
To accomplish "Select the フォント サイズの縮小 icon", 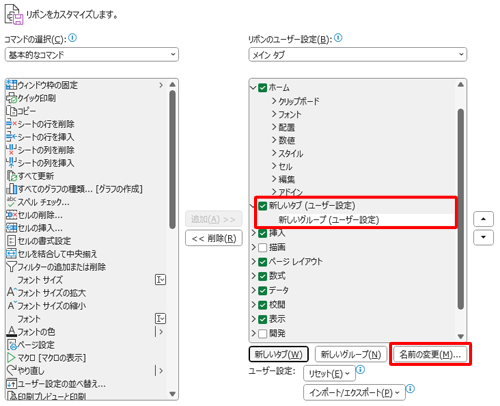I will pos(11,306).
